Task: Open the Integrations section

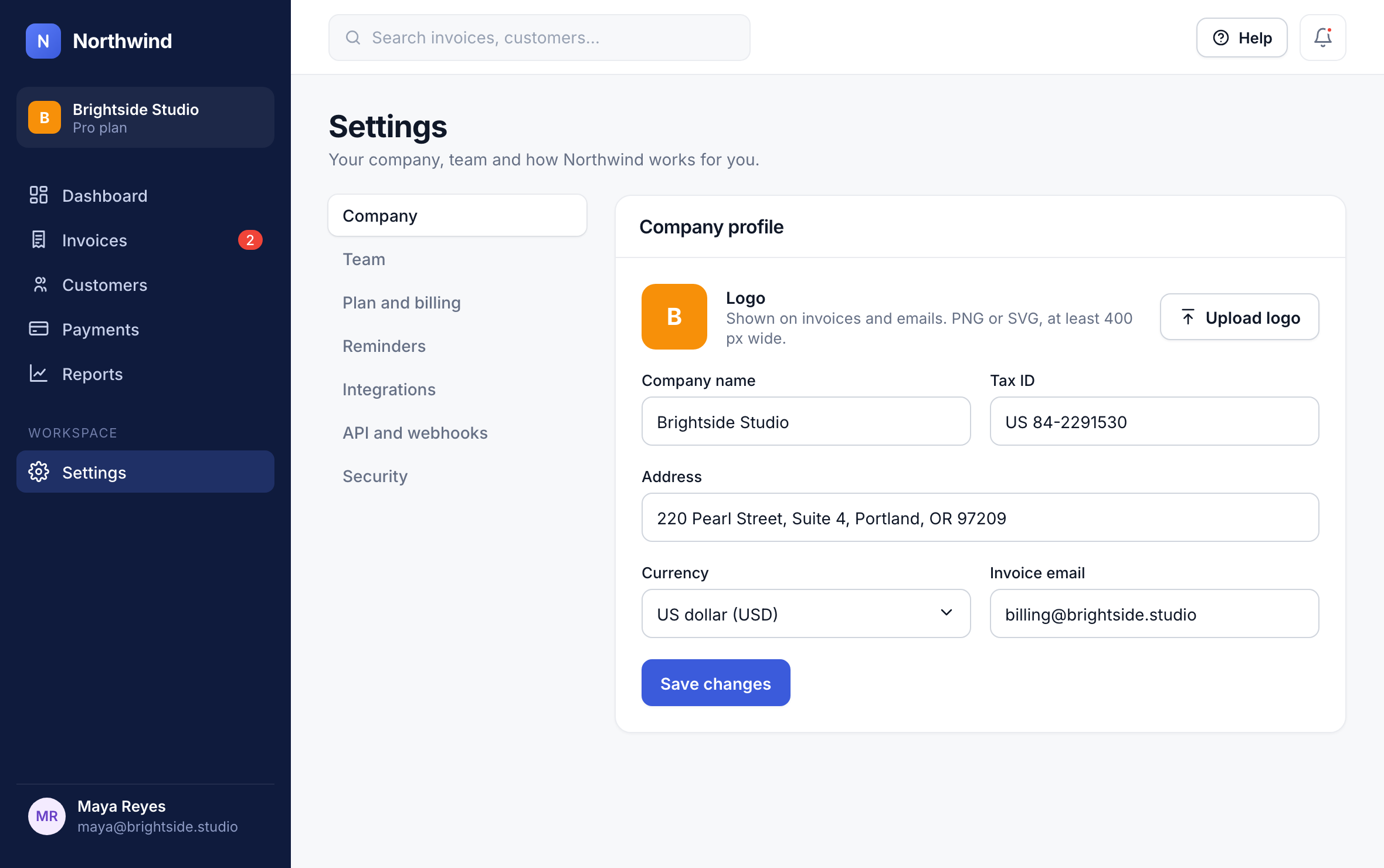Action: pyautogui.click(x=457, y=389)
